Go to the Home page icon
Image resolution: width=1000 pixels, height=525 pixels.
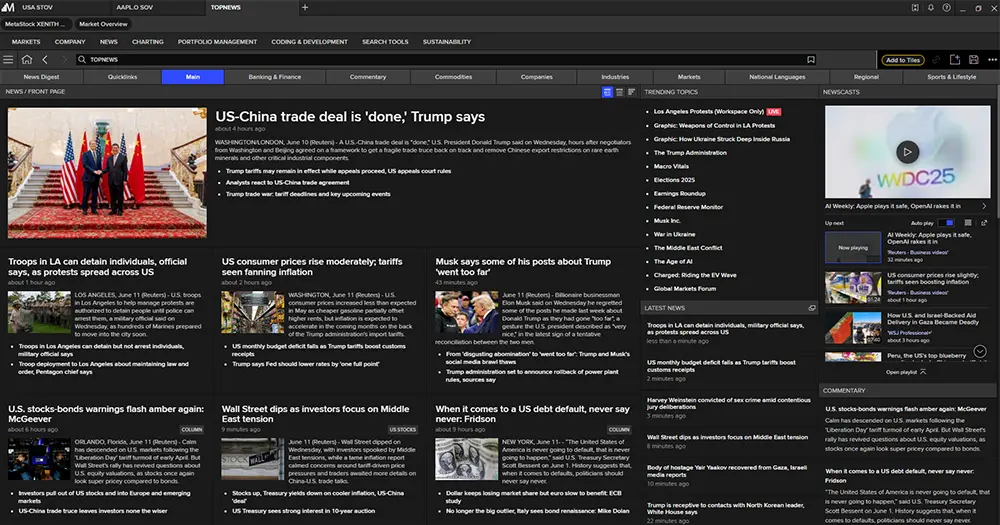click(27, 60)
